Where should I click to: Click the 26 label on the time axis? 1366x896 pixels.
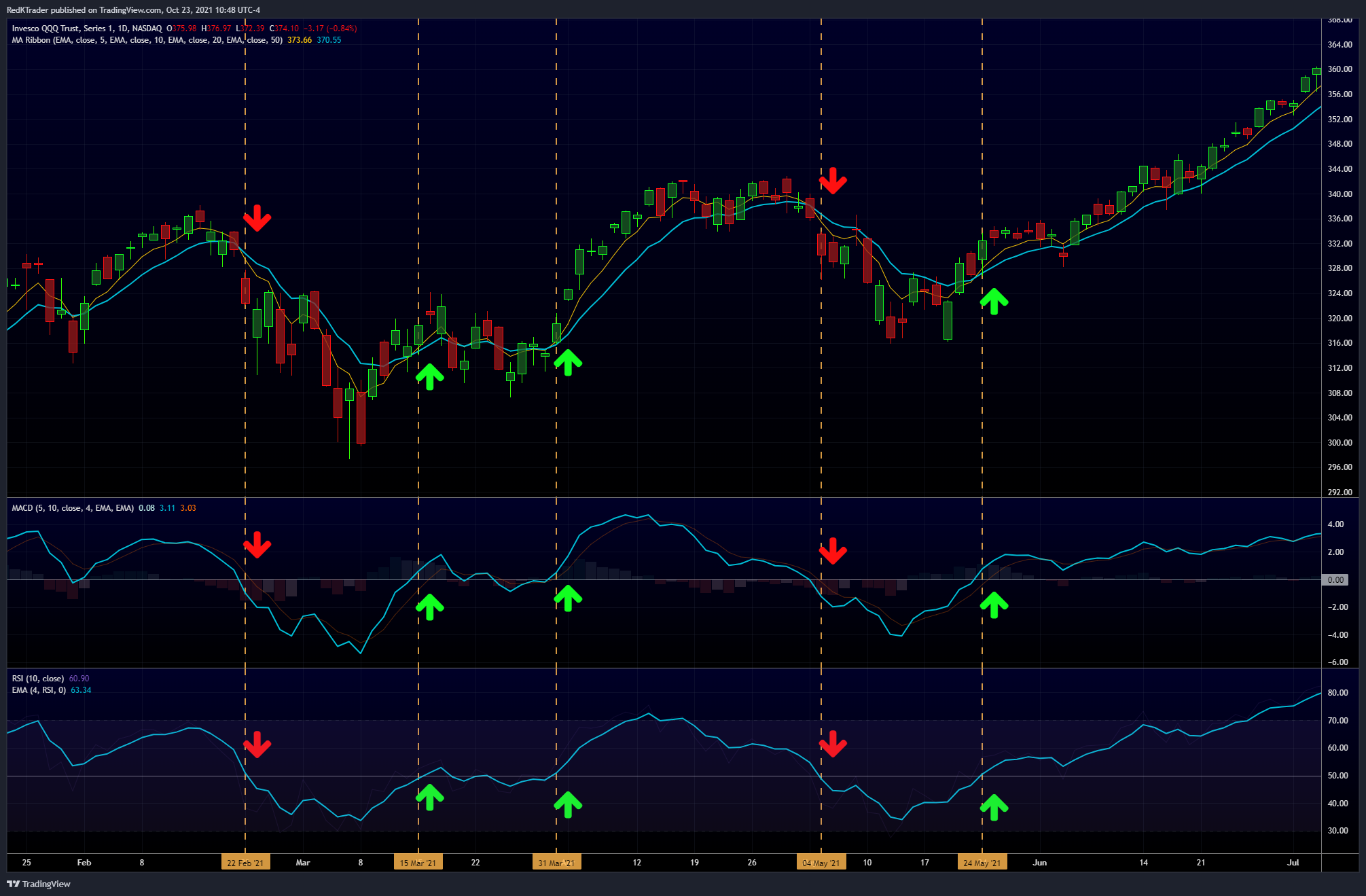[752, 863]
